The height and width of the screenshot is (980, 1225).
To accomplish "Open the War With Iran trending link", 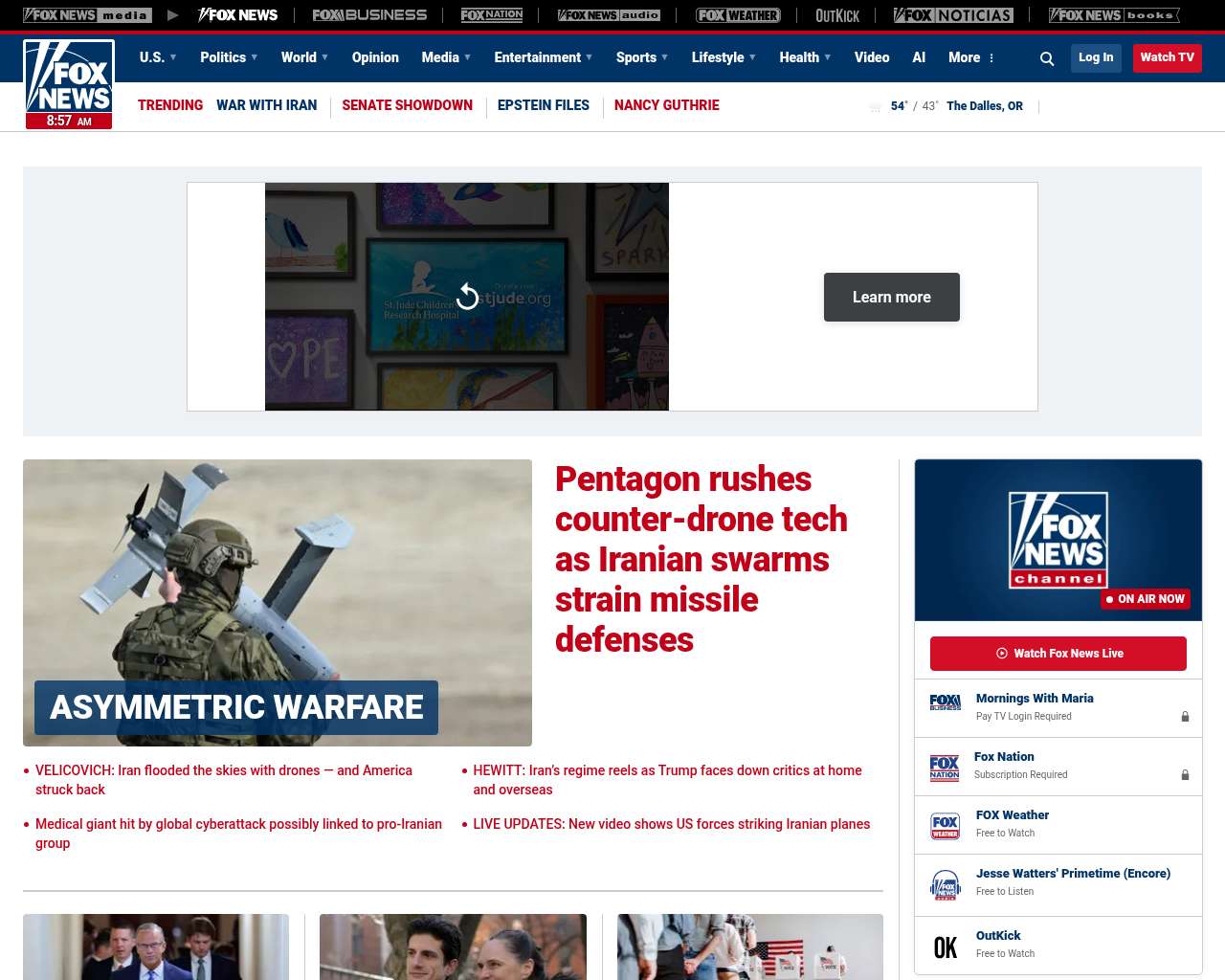I will [266, 105].
